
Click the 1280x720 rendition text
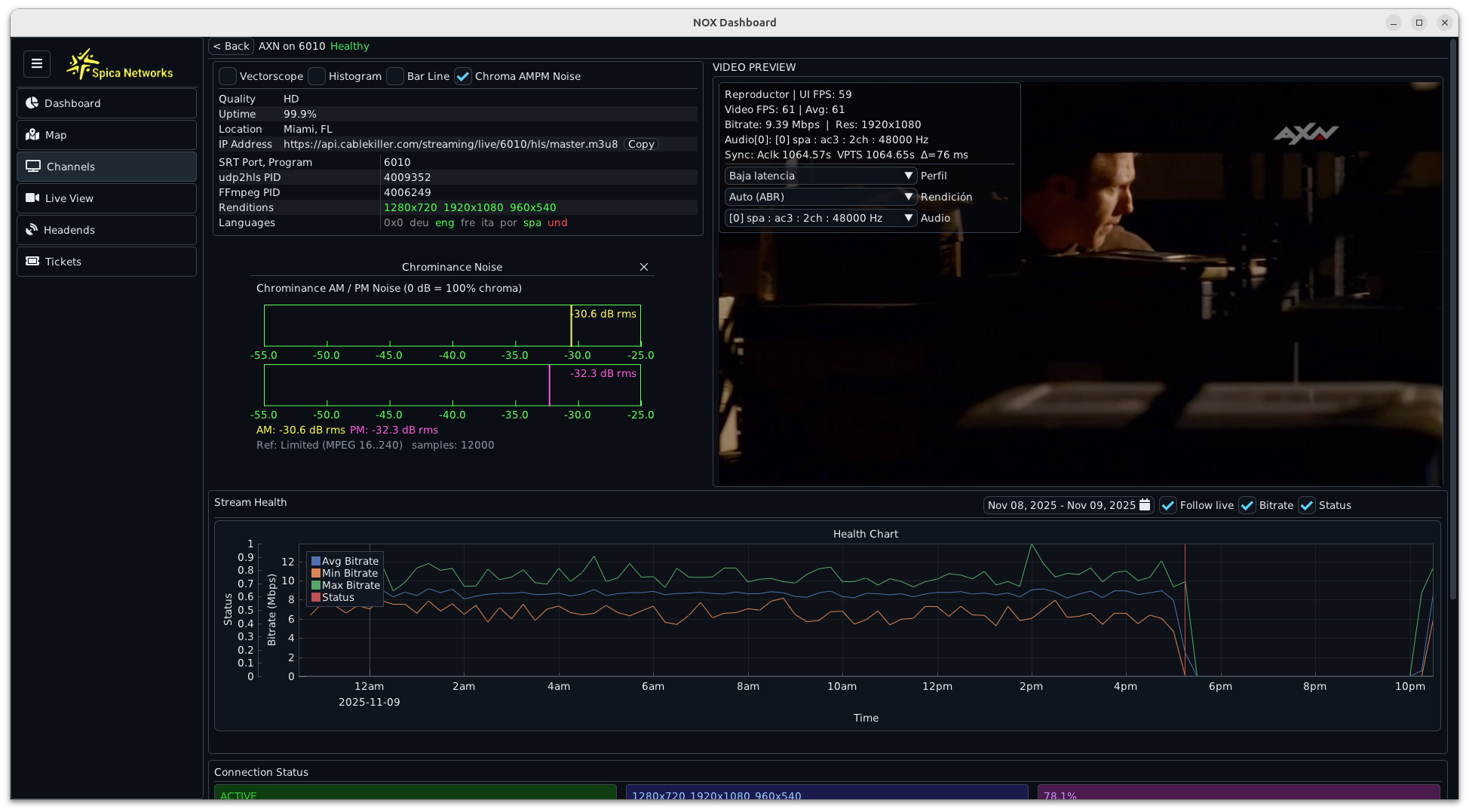click(410, 207)
